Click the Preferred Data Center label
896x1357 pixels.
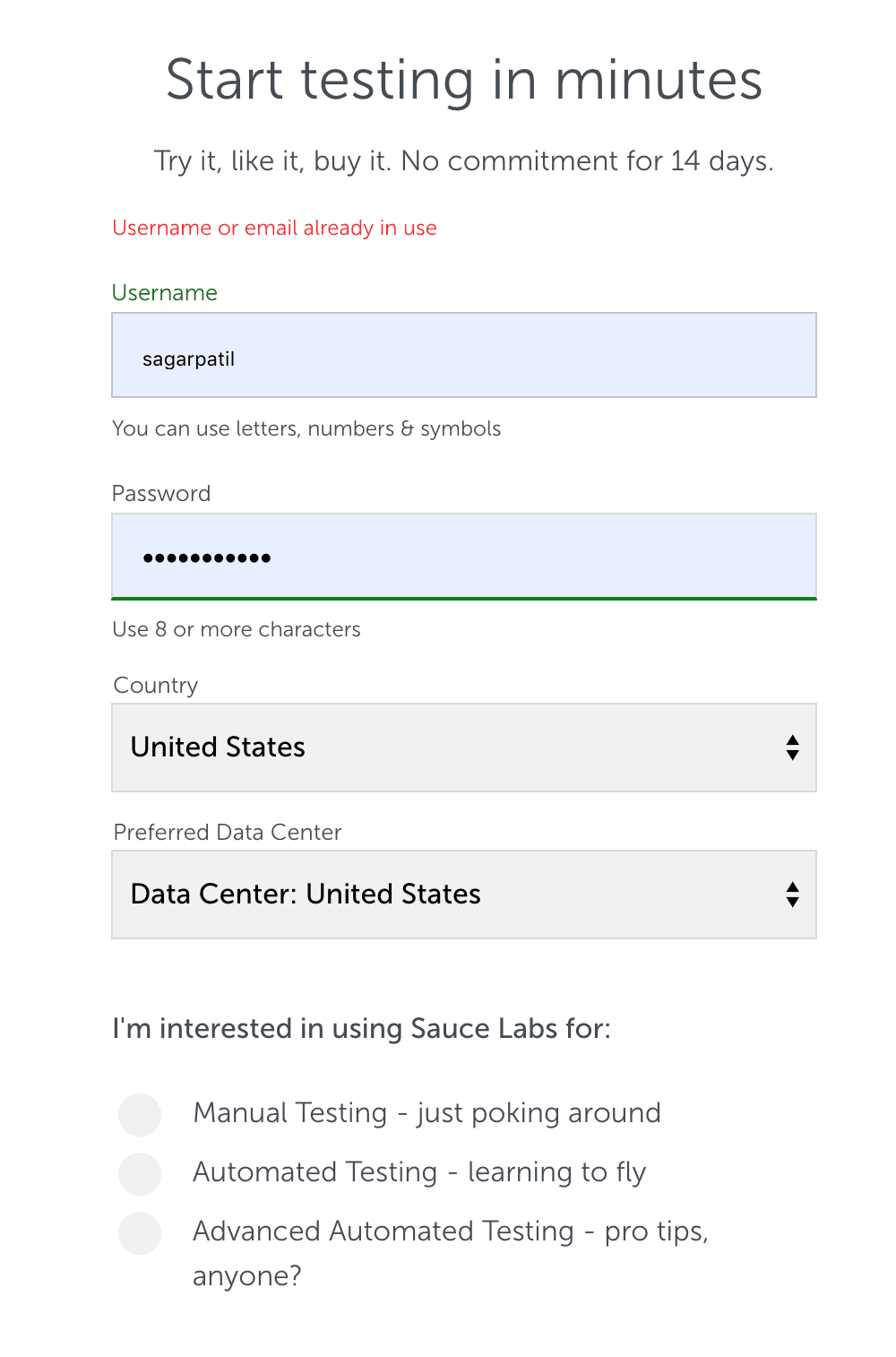(228, 833)
